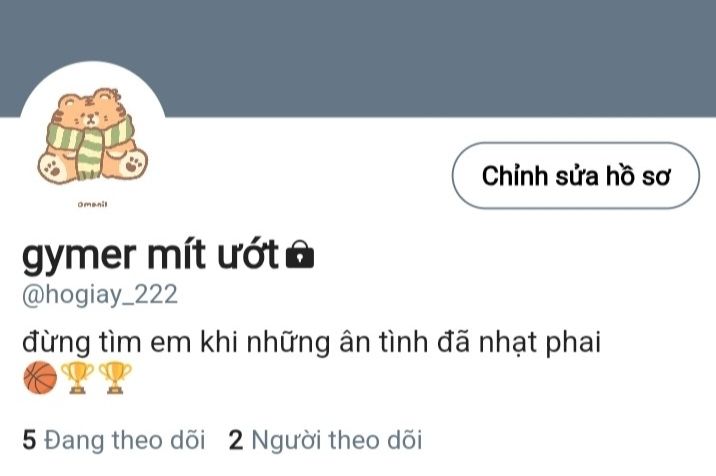Image resolution: width=716 pixels, height=476 pixels.
Task: Click the following count number 5
Action: (29, 440)
